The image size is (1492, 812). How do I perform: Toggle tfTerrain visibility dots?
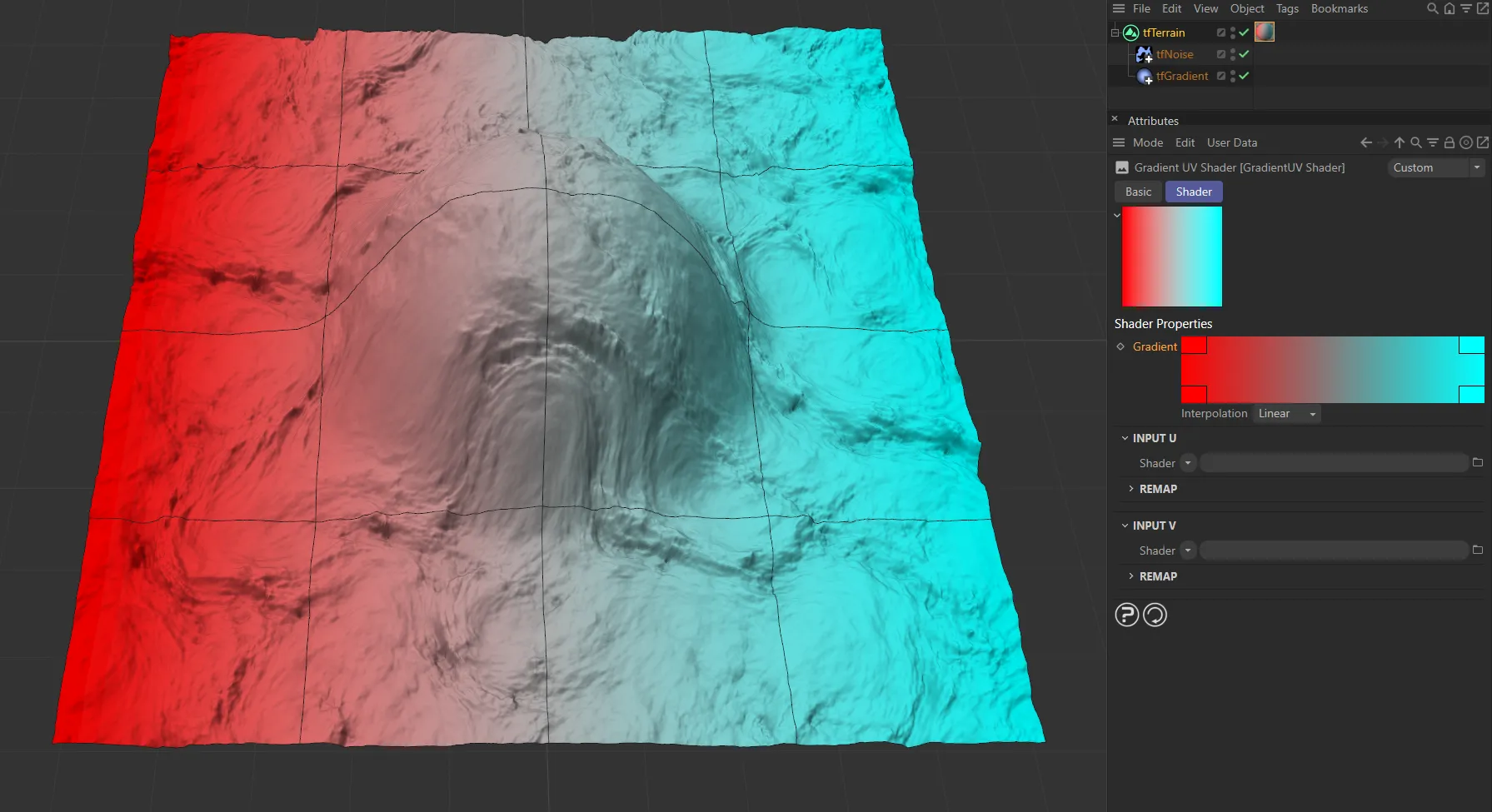(x=1232, y=32)
